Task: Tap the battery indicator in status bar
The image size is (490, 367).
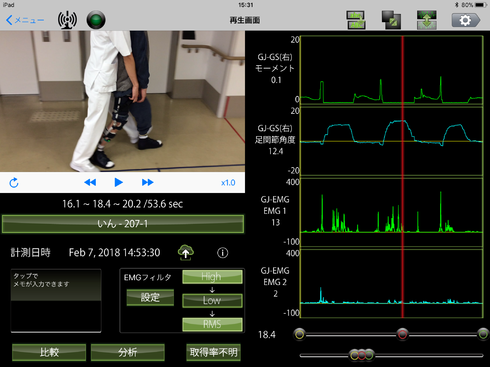Action: click(481, 5)
